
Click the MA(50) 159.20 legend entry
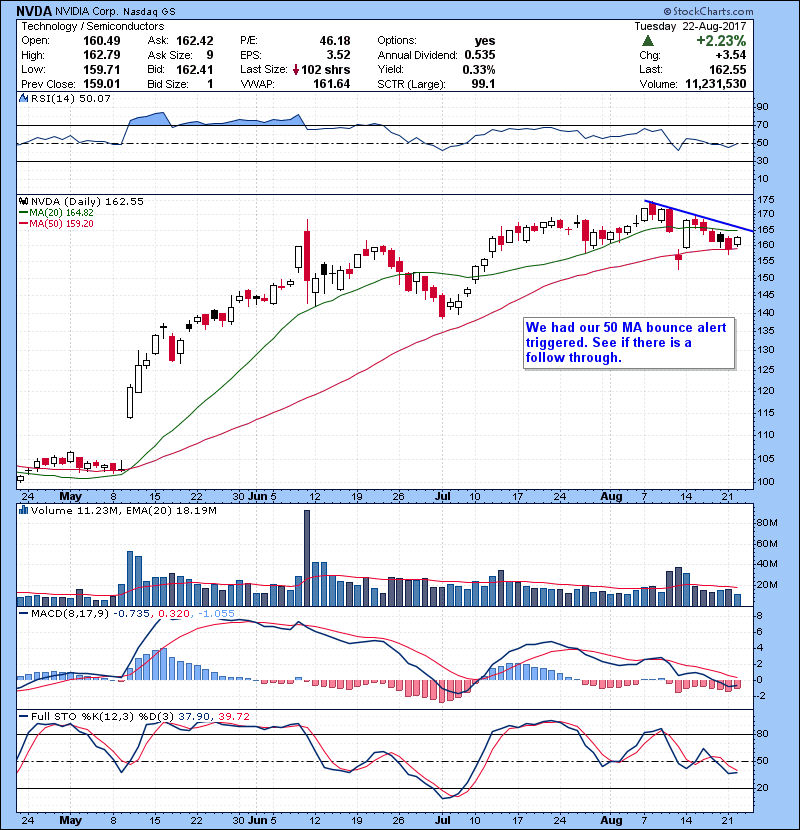[61, 224]
